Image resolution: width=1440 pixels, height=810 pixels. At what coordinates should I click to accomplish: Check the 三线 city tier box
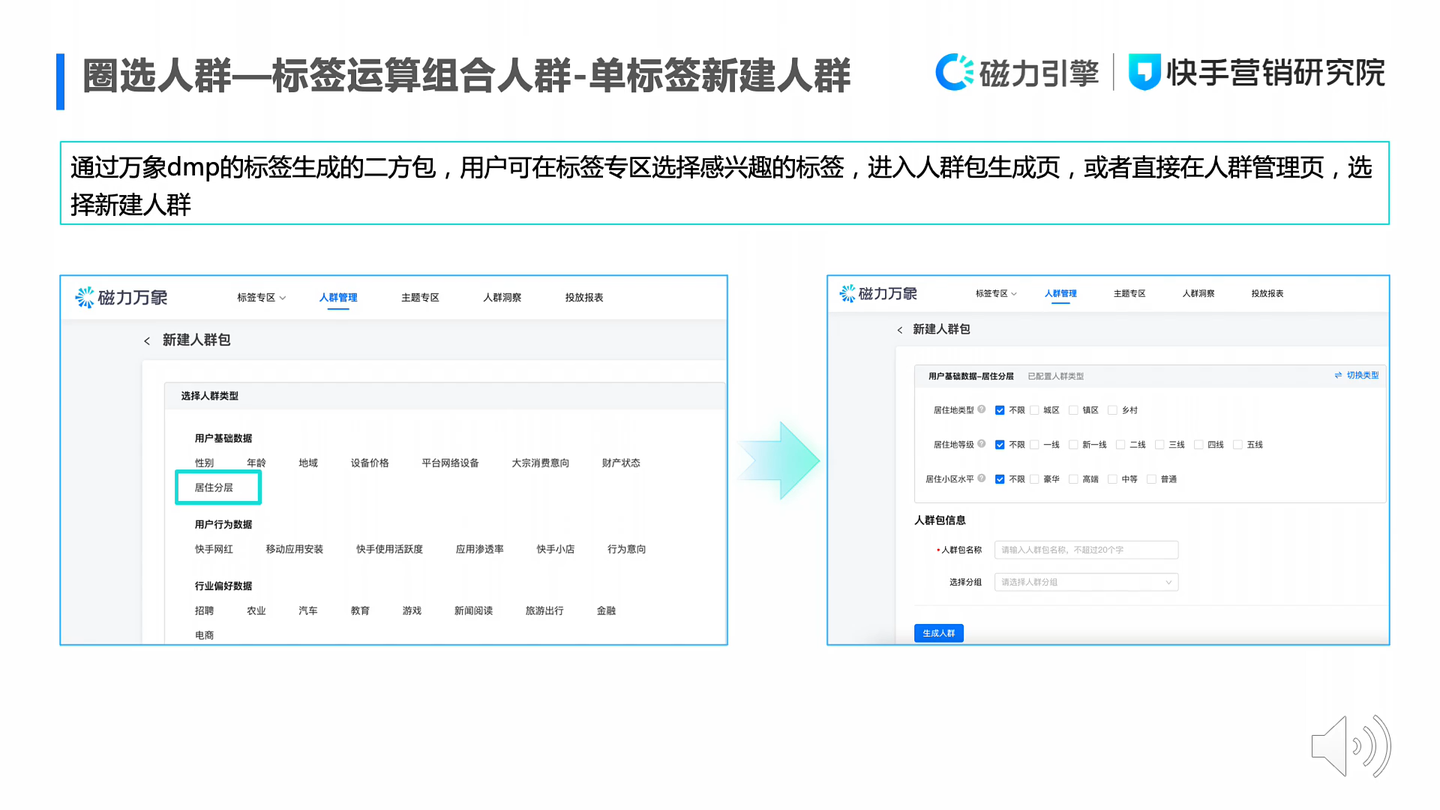[1160, 444]
